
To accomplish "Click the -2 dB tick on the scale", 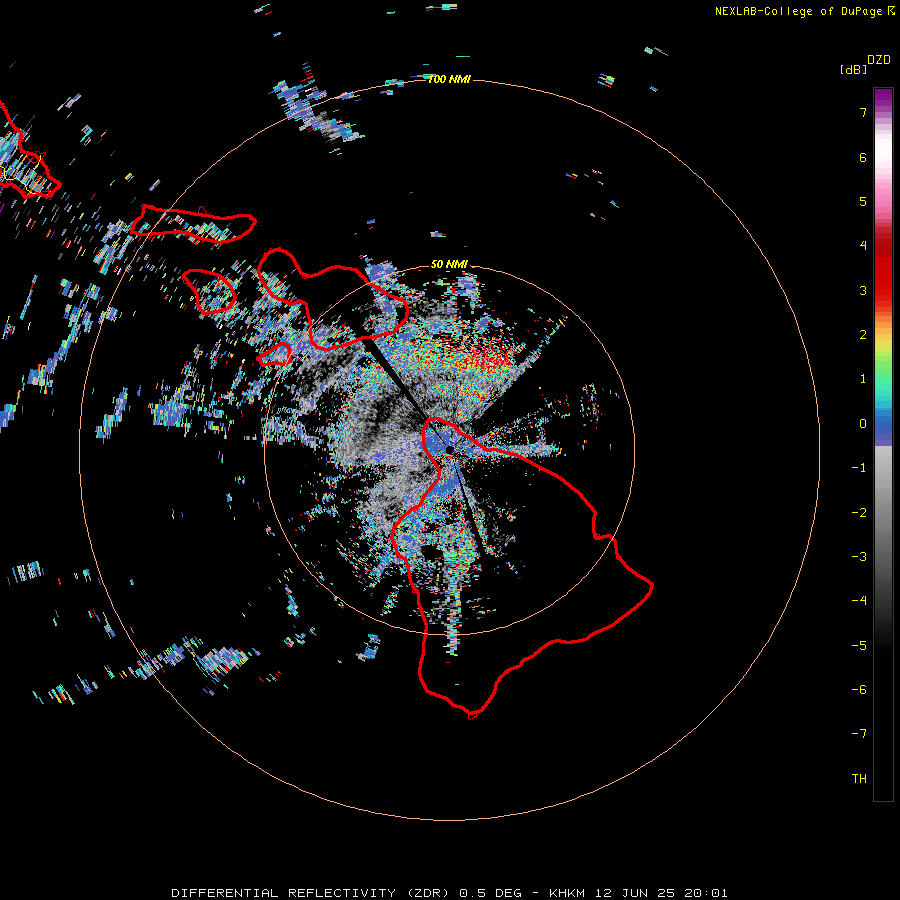I will pos(859,513).
